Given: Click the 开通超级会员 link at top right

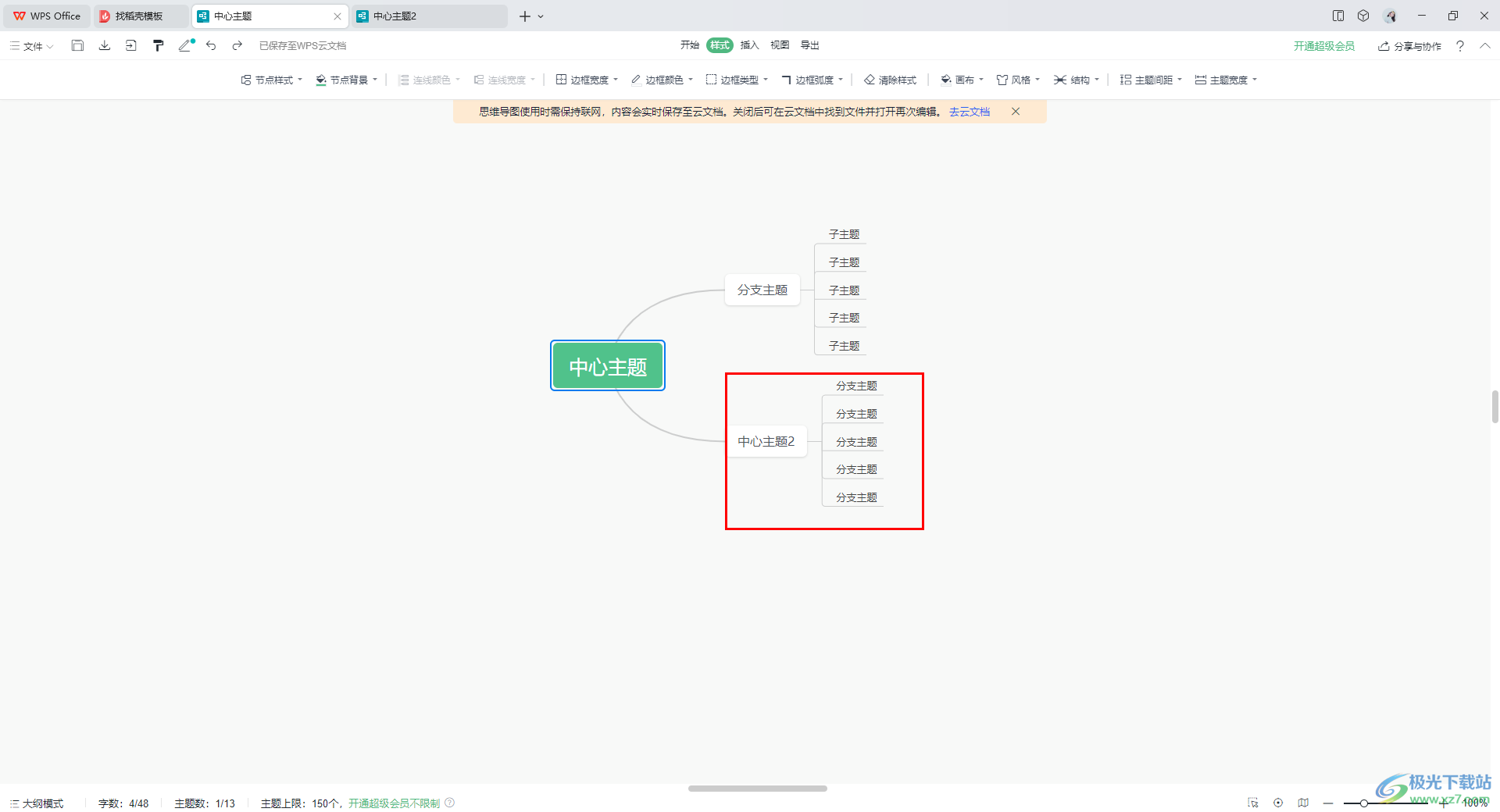Looking at the screenshot, I should [1323, 46].
